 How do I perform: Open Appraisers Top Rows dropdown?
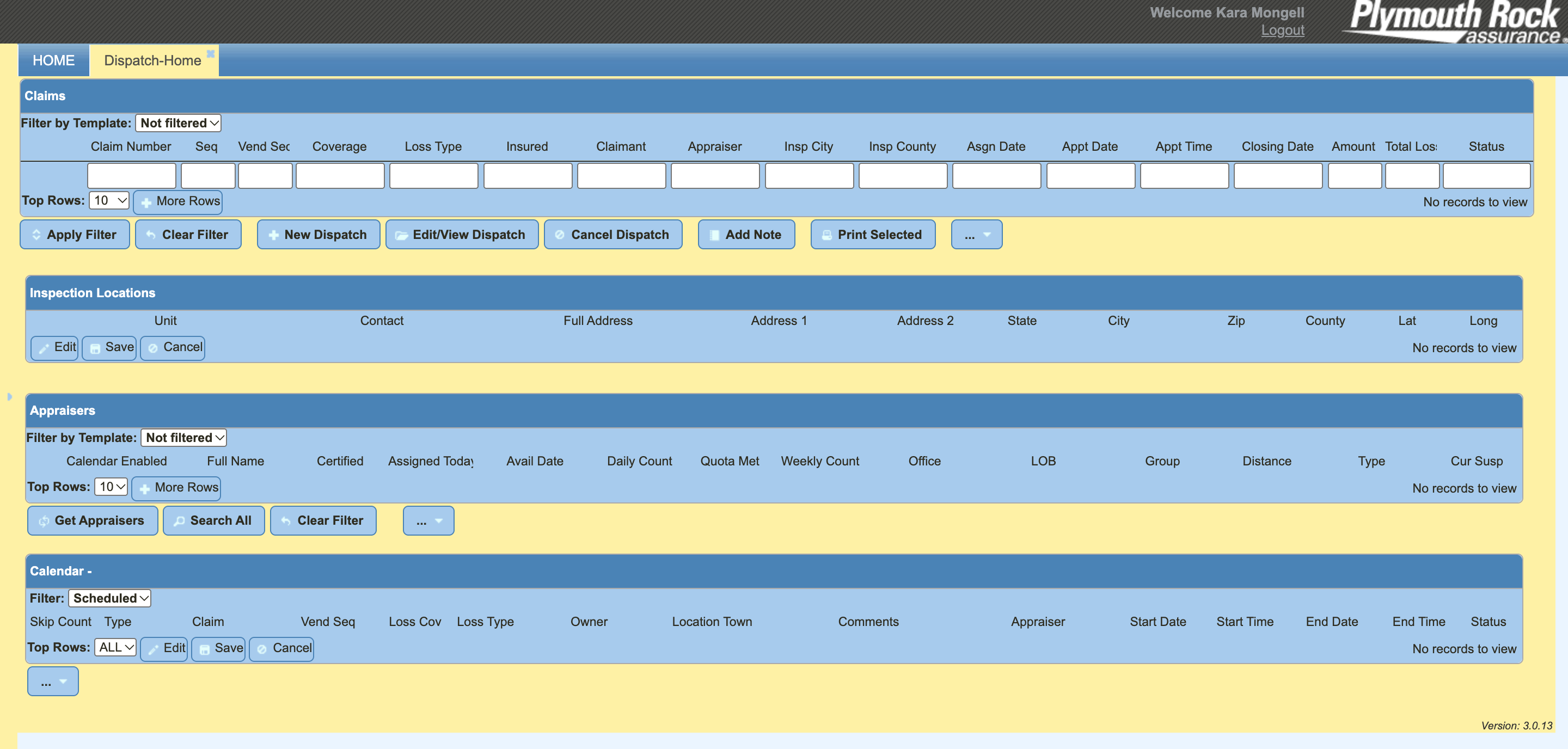[x=111, y=487]
